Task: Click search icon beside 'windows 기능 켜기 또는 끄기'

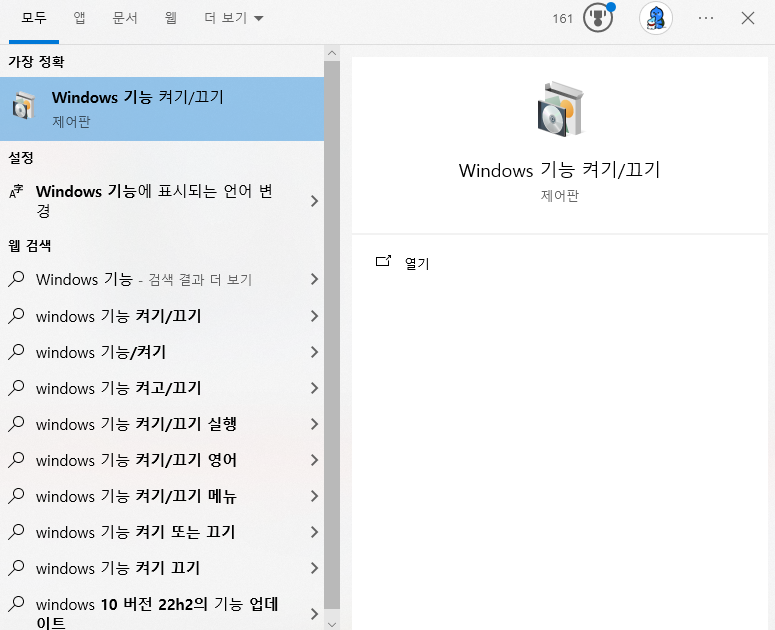Action: click(16, 532)
